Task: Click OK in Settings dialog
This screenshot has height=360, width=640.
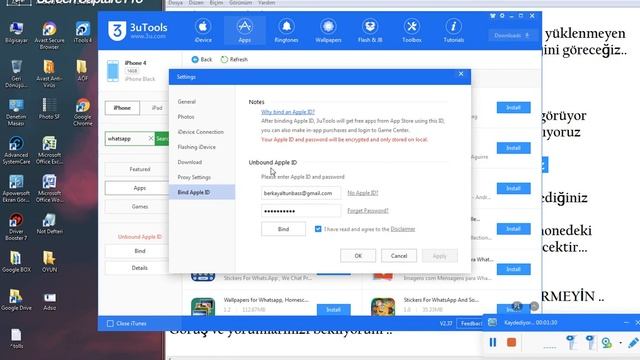Action: pos(358,256)
